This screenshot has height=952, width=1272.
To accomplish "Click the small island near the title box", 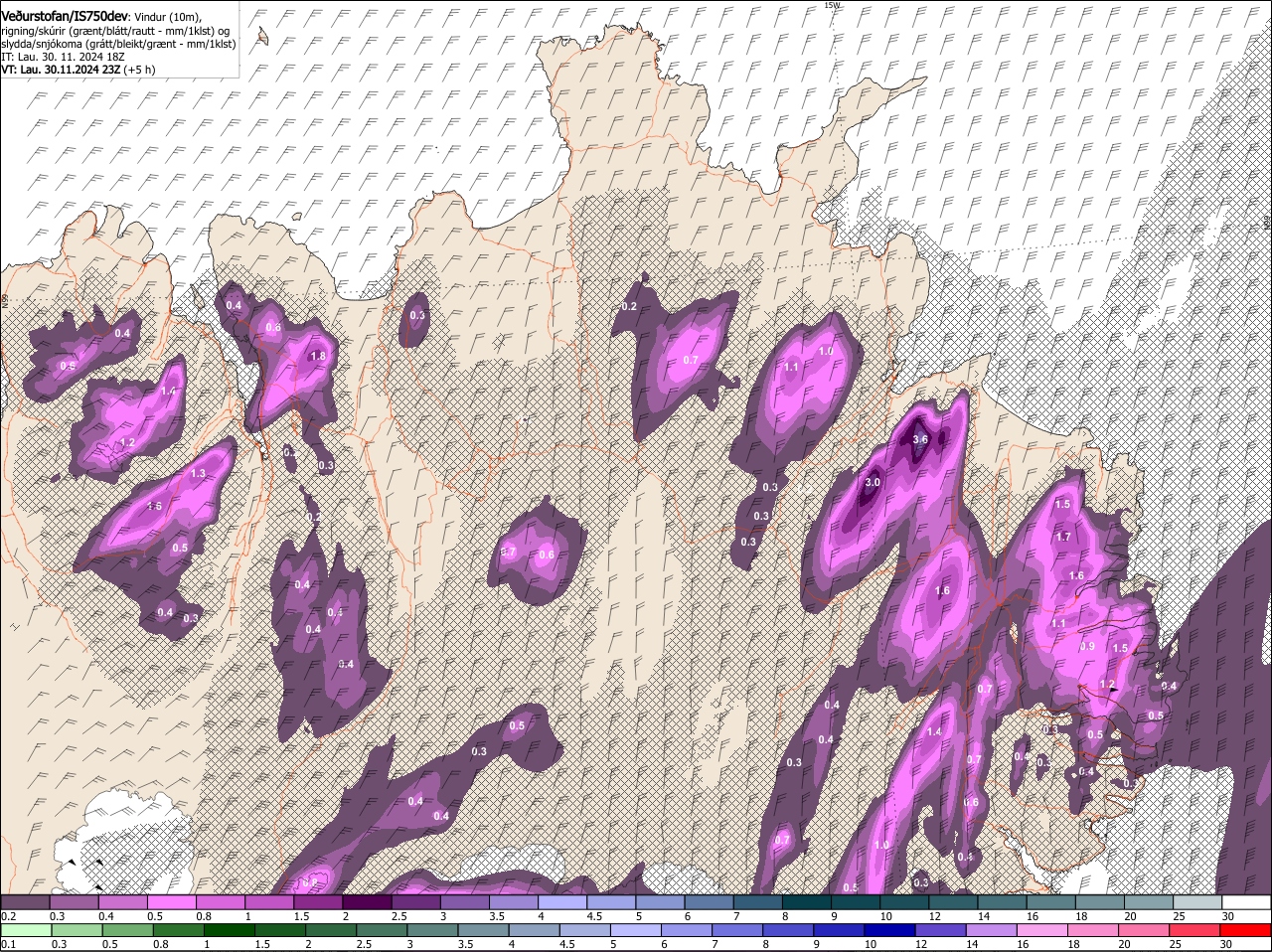I will 263,37.
